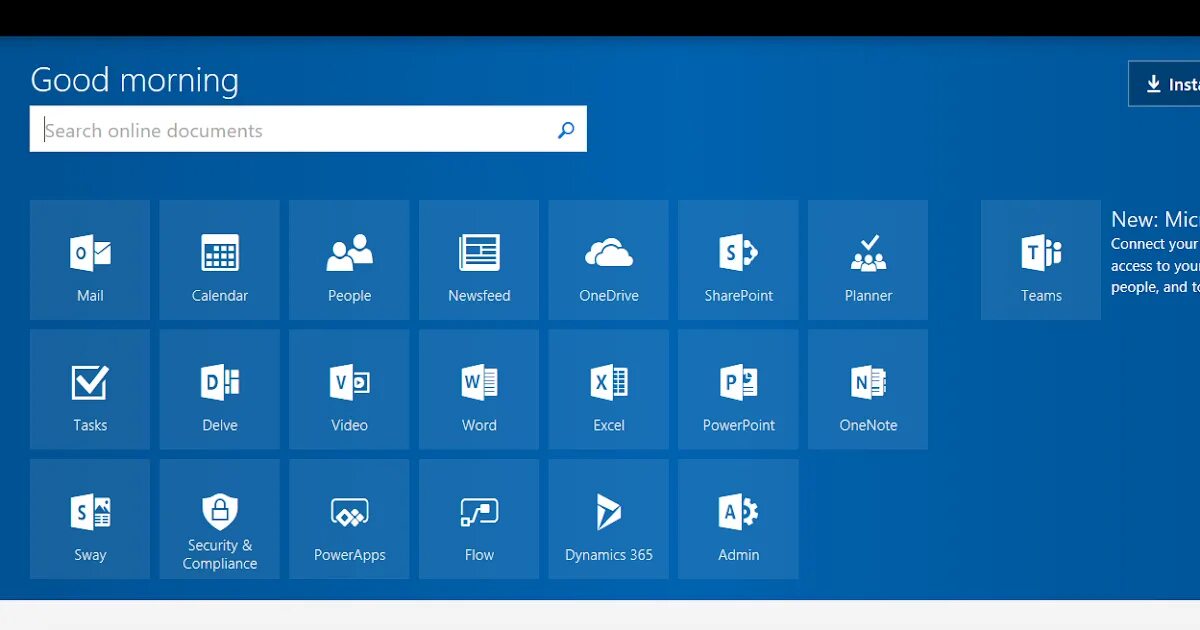Launch the Sway app
The image size is (1200, 630).
(x=90, y=519)
